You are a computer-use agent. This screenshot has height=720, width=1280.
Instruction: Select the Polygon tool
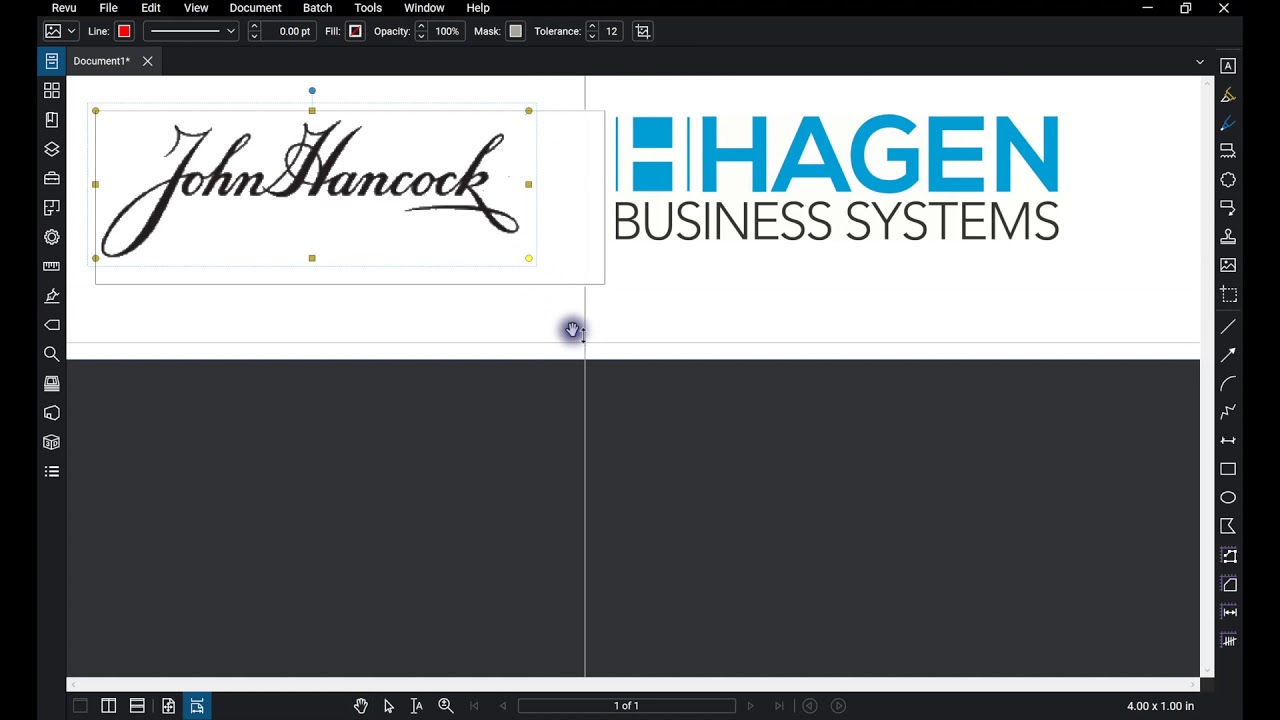pyautogui.click(x=1228, y=526)
